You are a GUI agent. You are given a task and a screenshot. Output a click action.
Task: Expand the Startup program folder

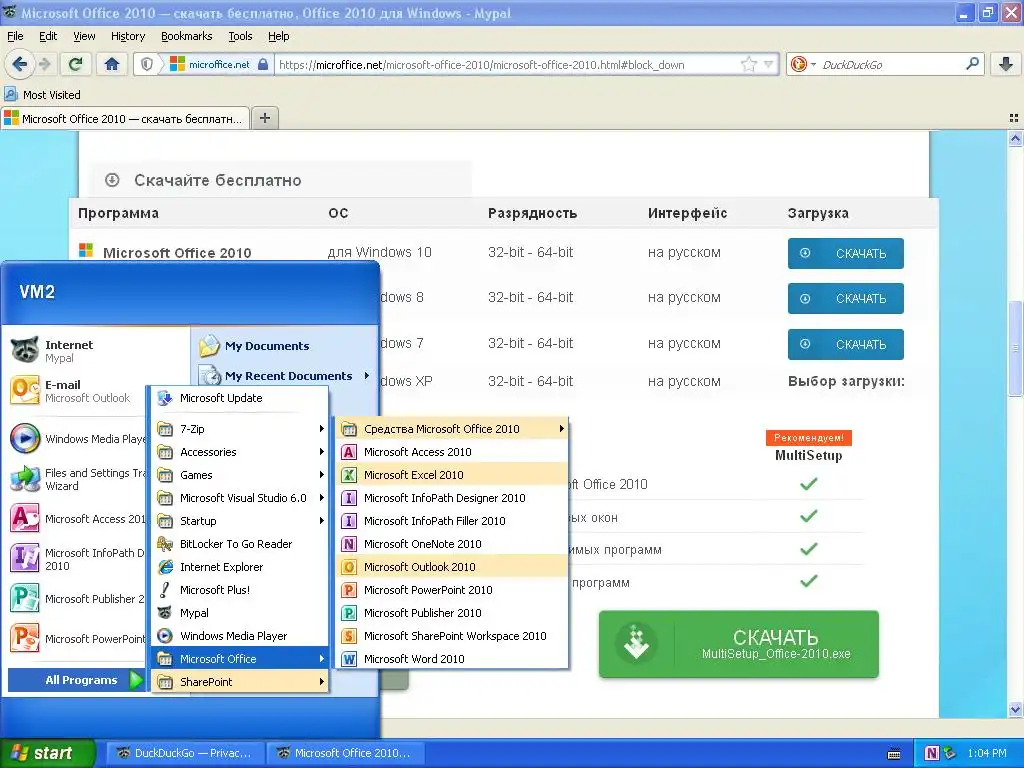(240, 520)
